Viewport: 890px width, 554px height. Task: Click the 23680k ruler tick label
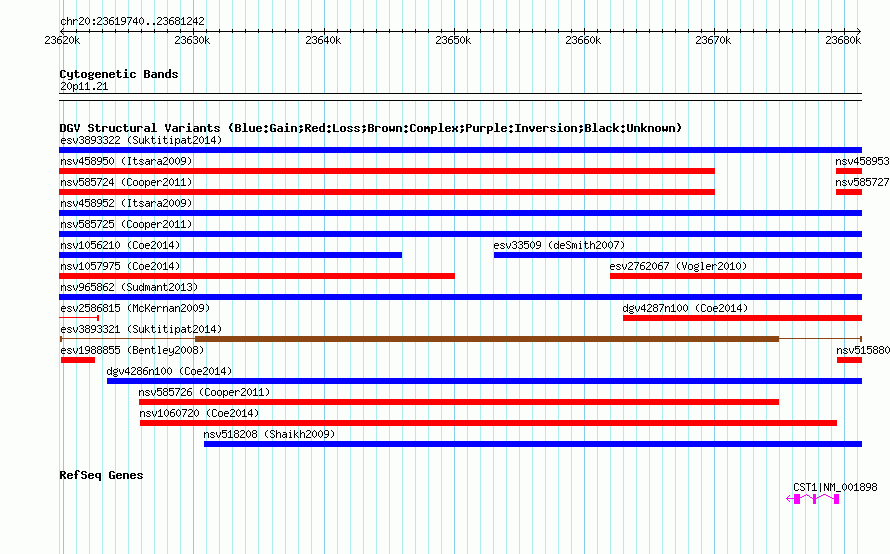(x=843, y=40)
